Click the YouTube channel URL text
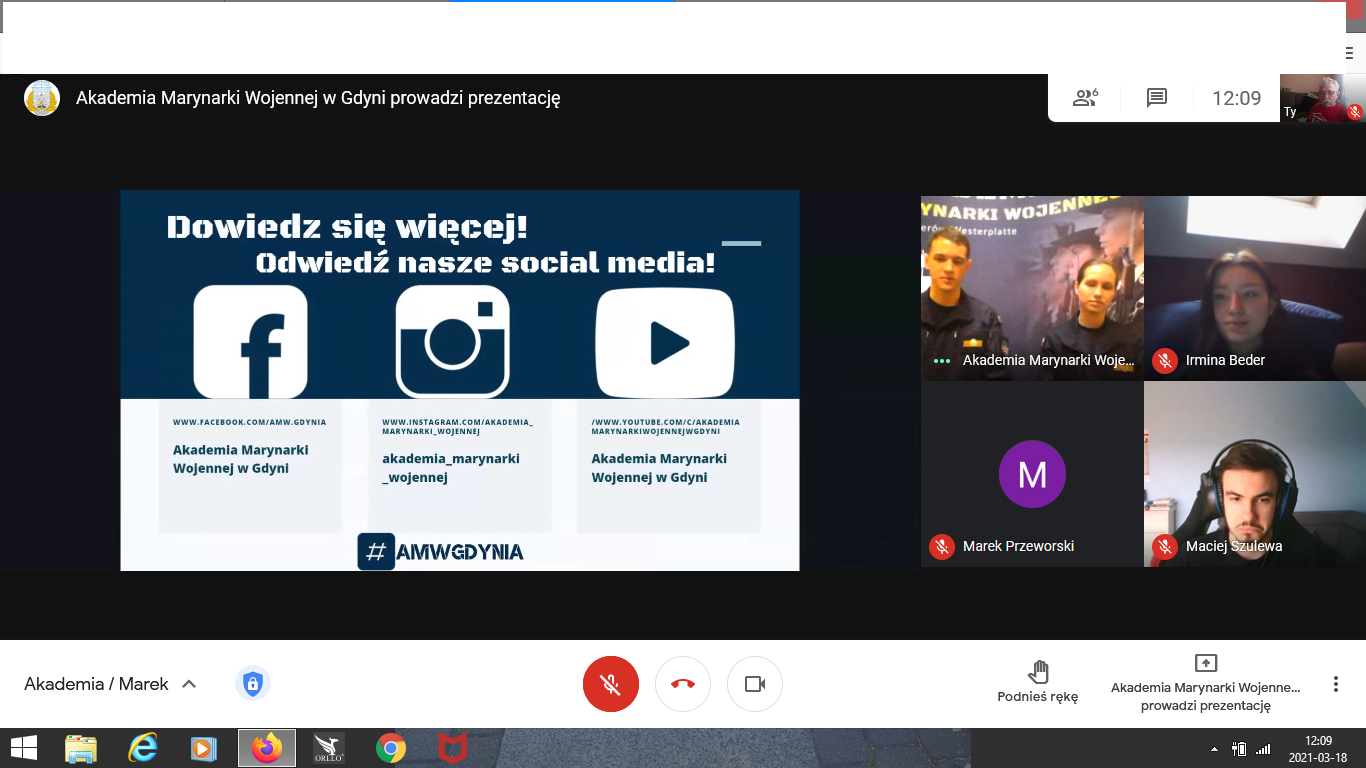Viewport: 1366px width, 768px height. (x=666, y=427)
